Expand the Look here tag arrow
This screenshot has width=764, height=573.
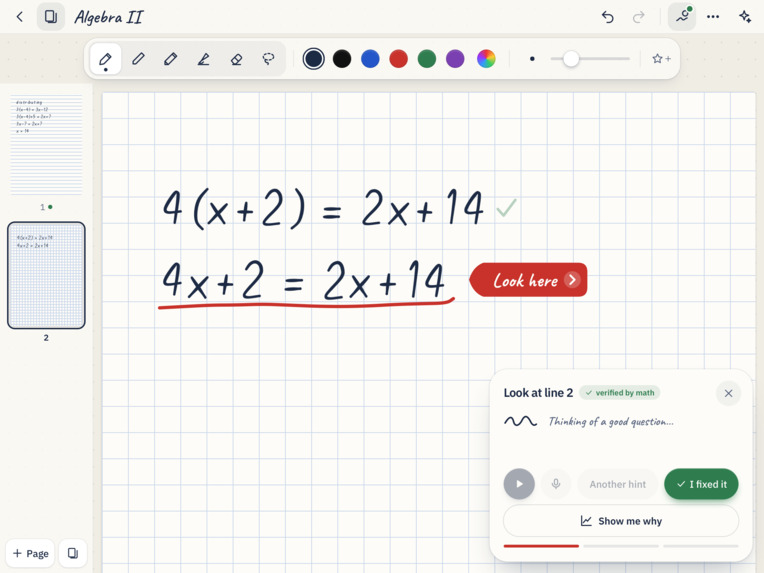point(572,280)
